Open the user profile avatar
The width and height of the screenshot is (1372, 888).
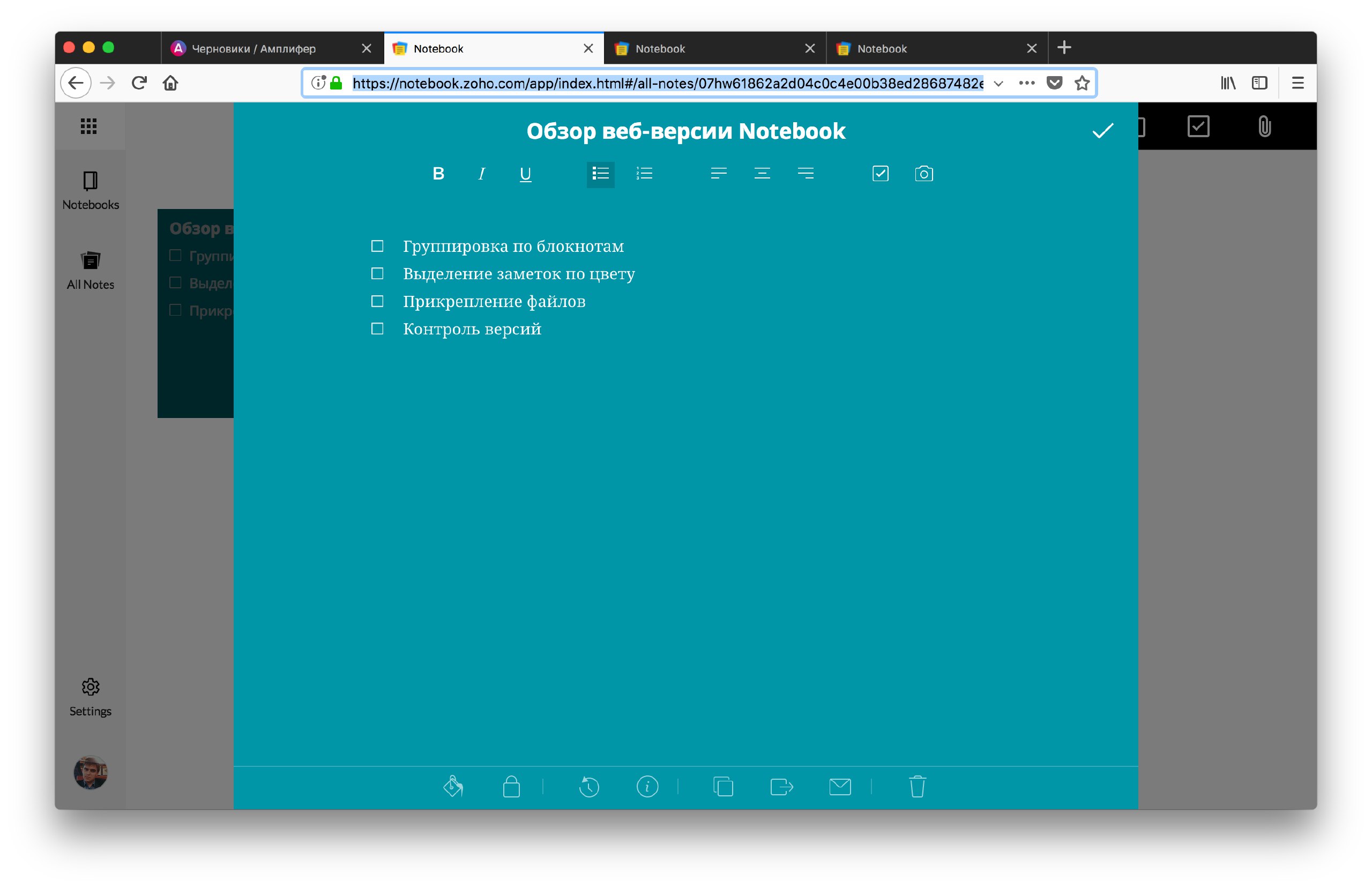point(91,772)
